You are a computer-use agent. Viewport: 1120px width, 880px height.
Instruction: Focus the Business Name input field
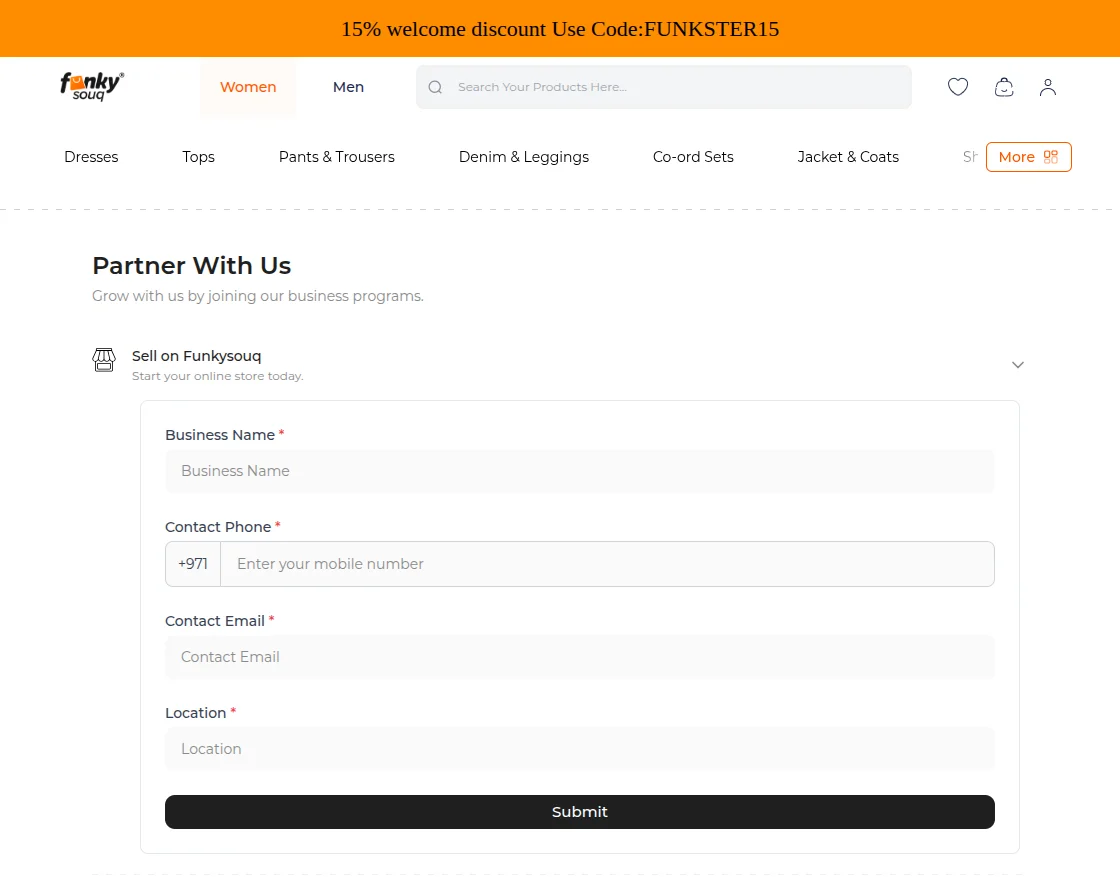580,471
